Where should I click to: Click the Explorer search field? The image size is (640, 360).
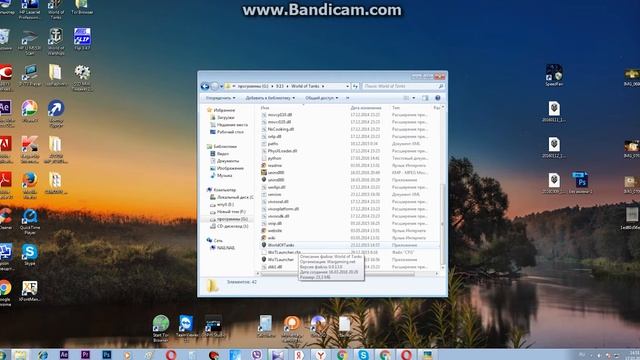point(403,86)
